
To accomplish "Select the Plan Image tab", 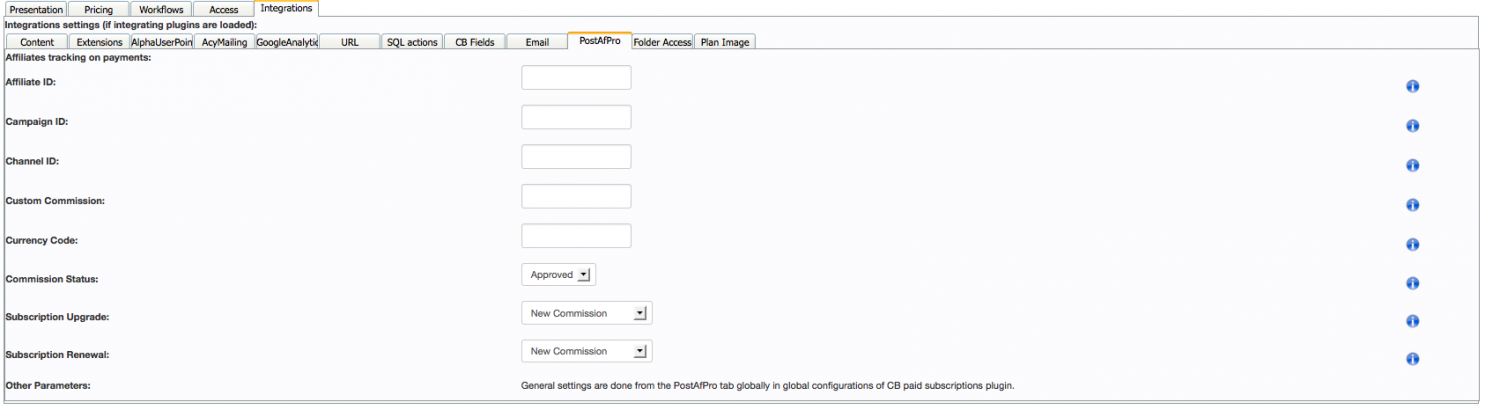I will pyautogui.click(x=725, y=42).
